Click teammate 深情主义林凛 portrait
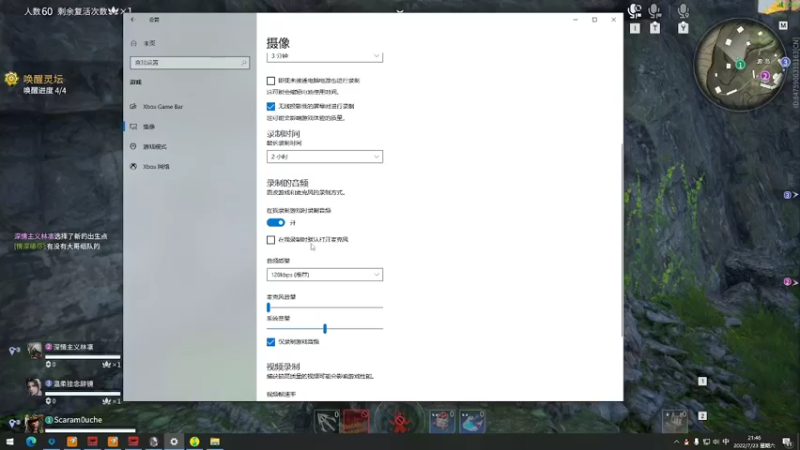The image size is (800, 450). point(35,351)
